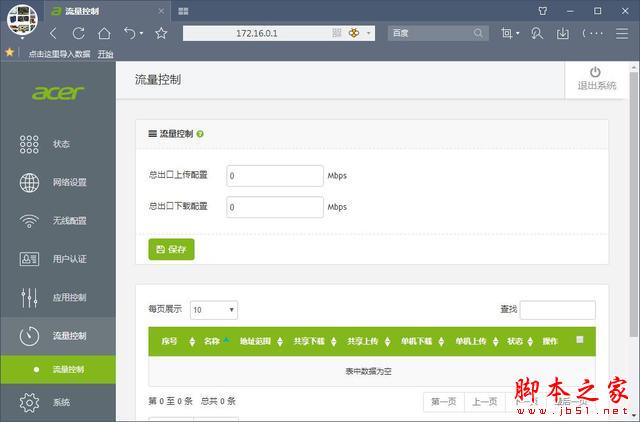640x422 pixels.
Task: Go back with the browser back arrow
Action: coord(53,33)
